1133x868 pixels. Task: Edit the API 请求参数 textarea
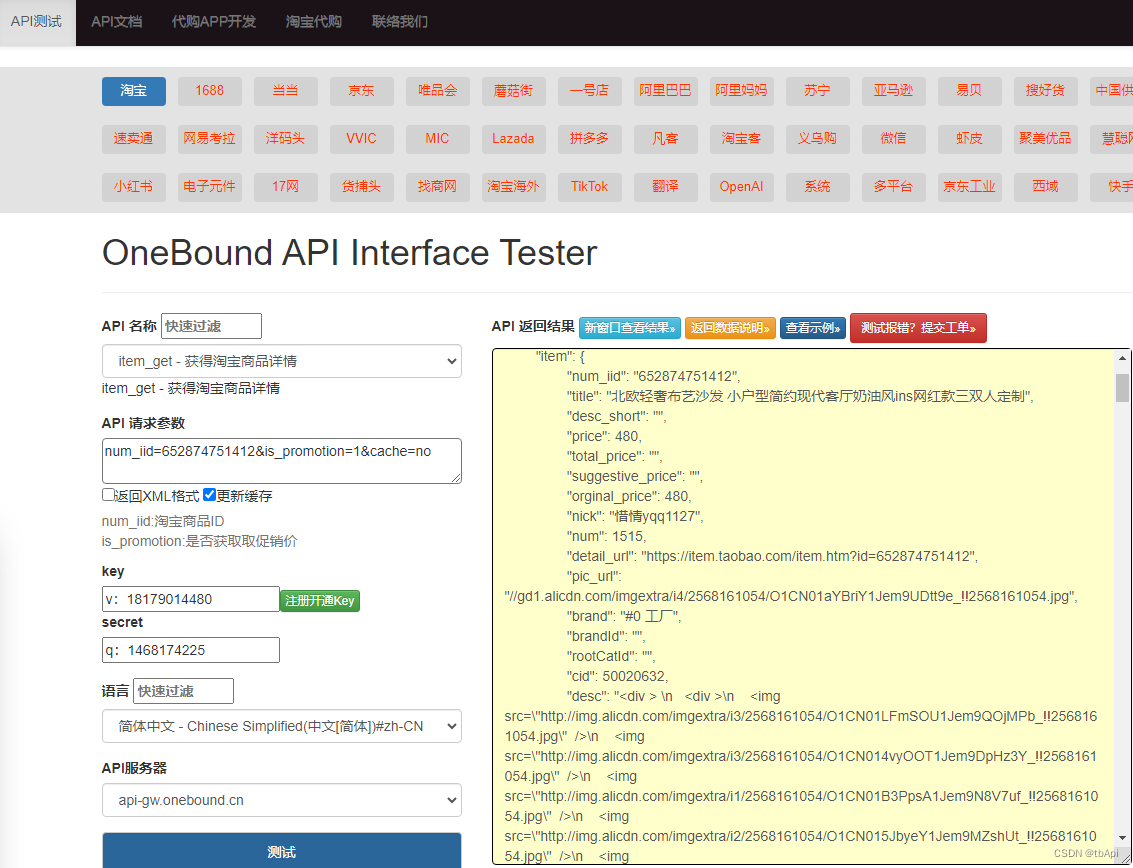click(282, 460)
